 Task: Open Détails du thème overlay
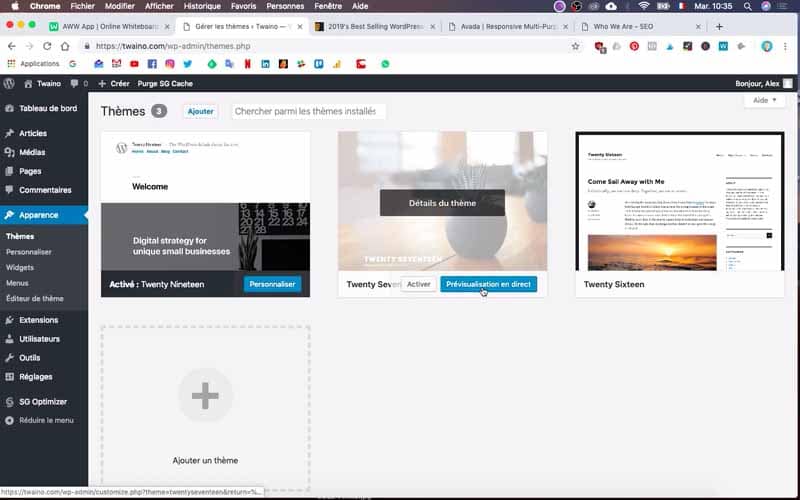click(x=442, y=203)
